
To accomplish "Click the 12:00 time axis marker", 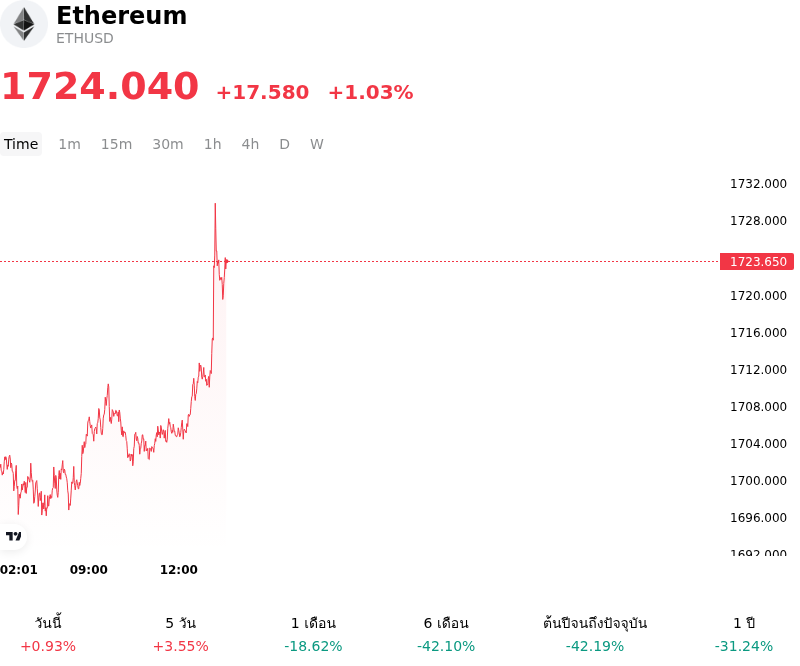I will pos(179,570).
